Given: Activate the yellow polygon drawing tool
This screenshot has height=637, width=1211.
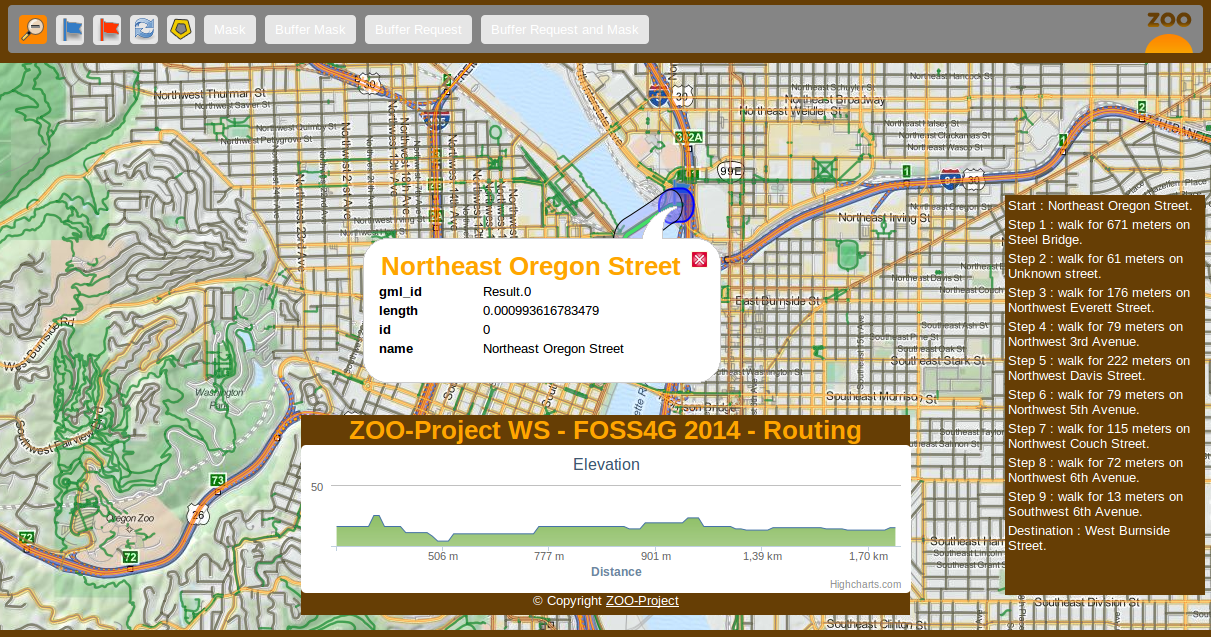Looking at the screenshot, I should click(x=181, y=30).
